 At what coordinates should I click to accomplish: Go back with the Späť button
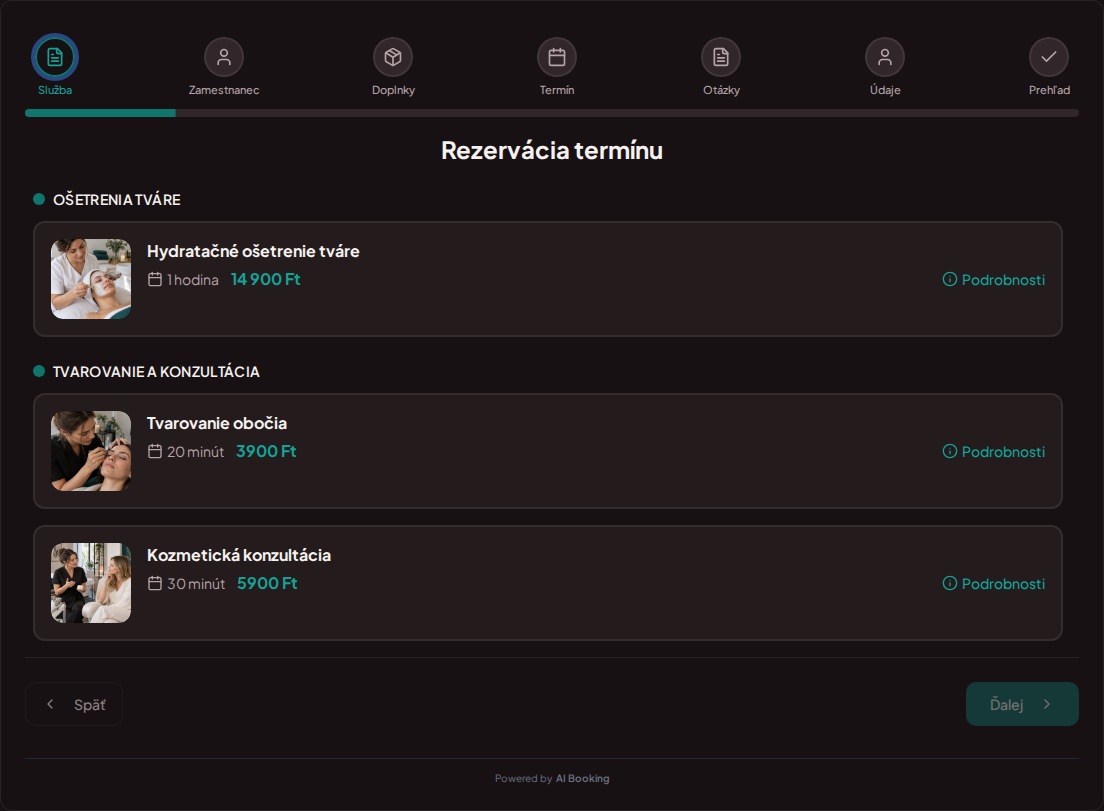(x=74, y=704)
